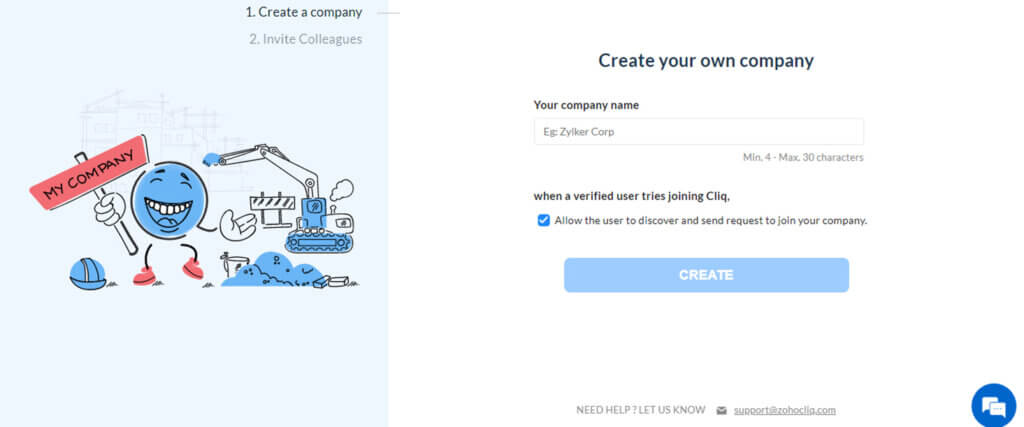Click the "Create your own company" heading
Viewport: 1024px width, 427px height.
click(706, 61)
